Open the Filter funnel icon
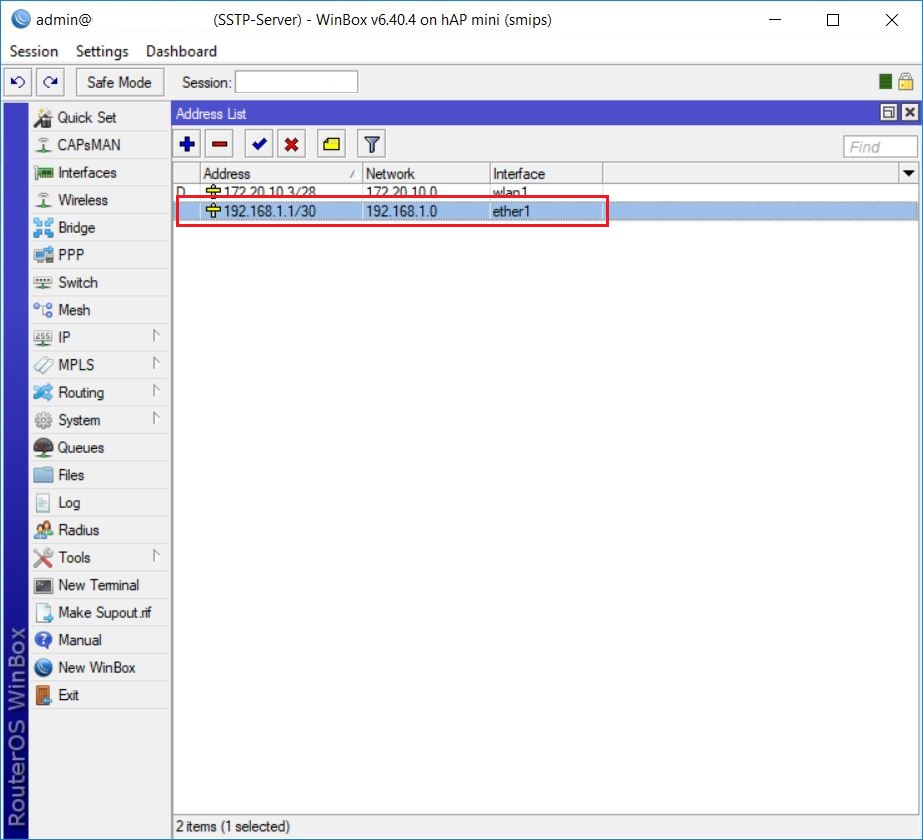This screenshot has height=840, width=923. click(x=371, y=144)
